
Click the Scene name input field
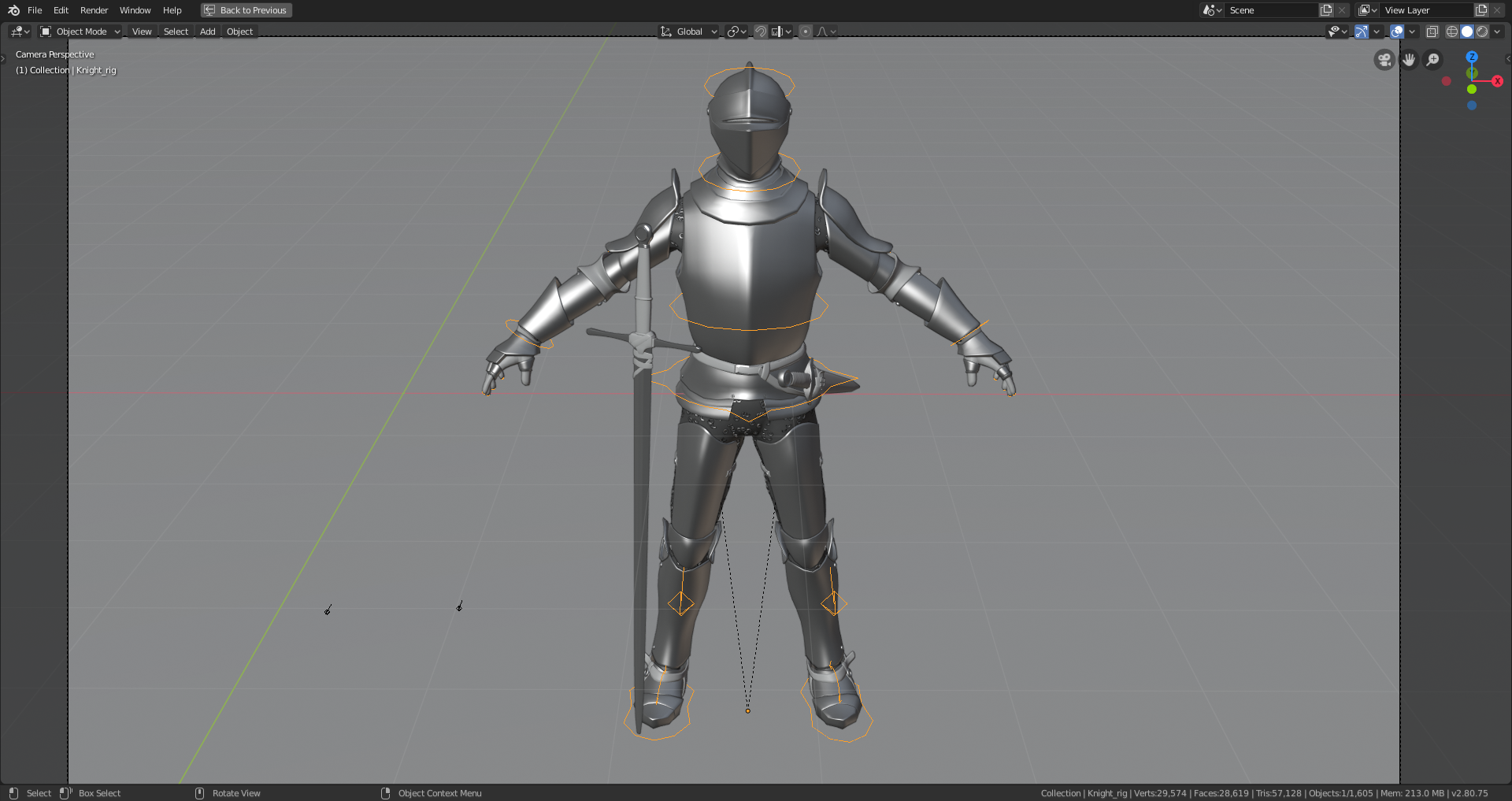click(x=1272, y=10)
